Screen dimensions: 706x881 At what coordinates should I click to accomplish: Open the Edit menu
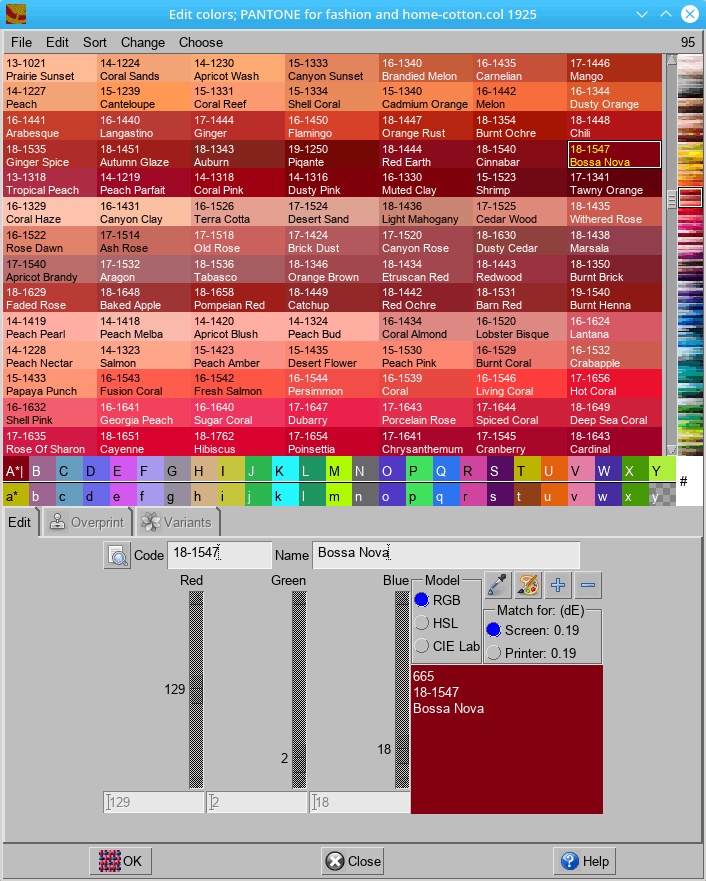(x=57, y=42)
